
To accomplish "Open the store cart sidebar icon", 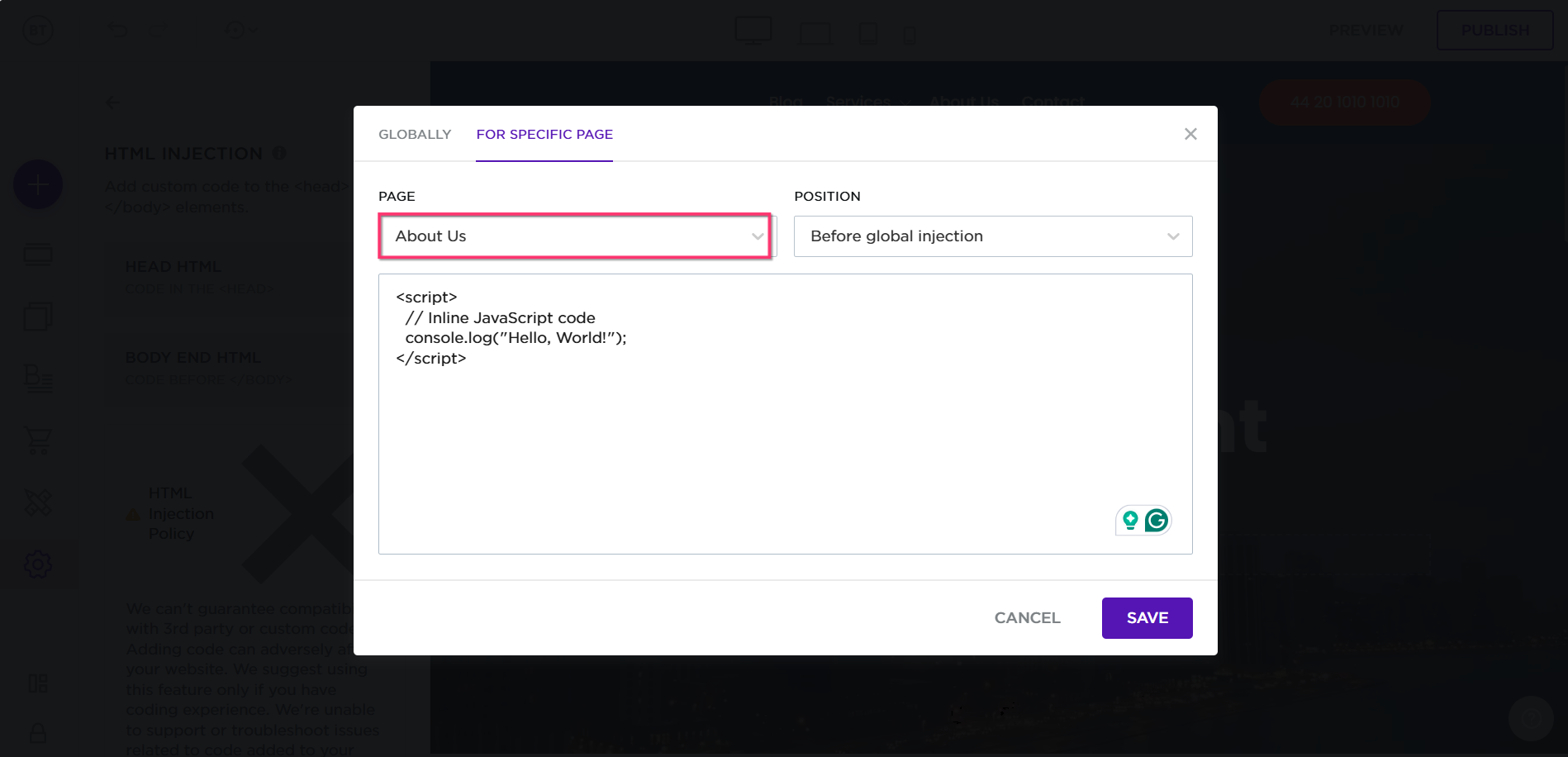I will pyautogui.click(x=38, y=440).
